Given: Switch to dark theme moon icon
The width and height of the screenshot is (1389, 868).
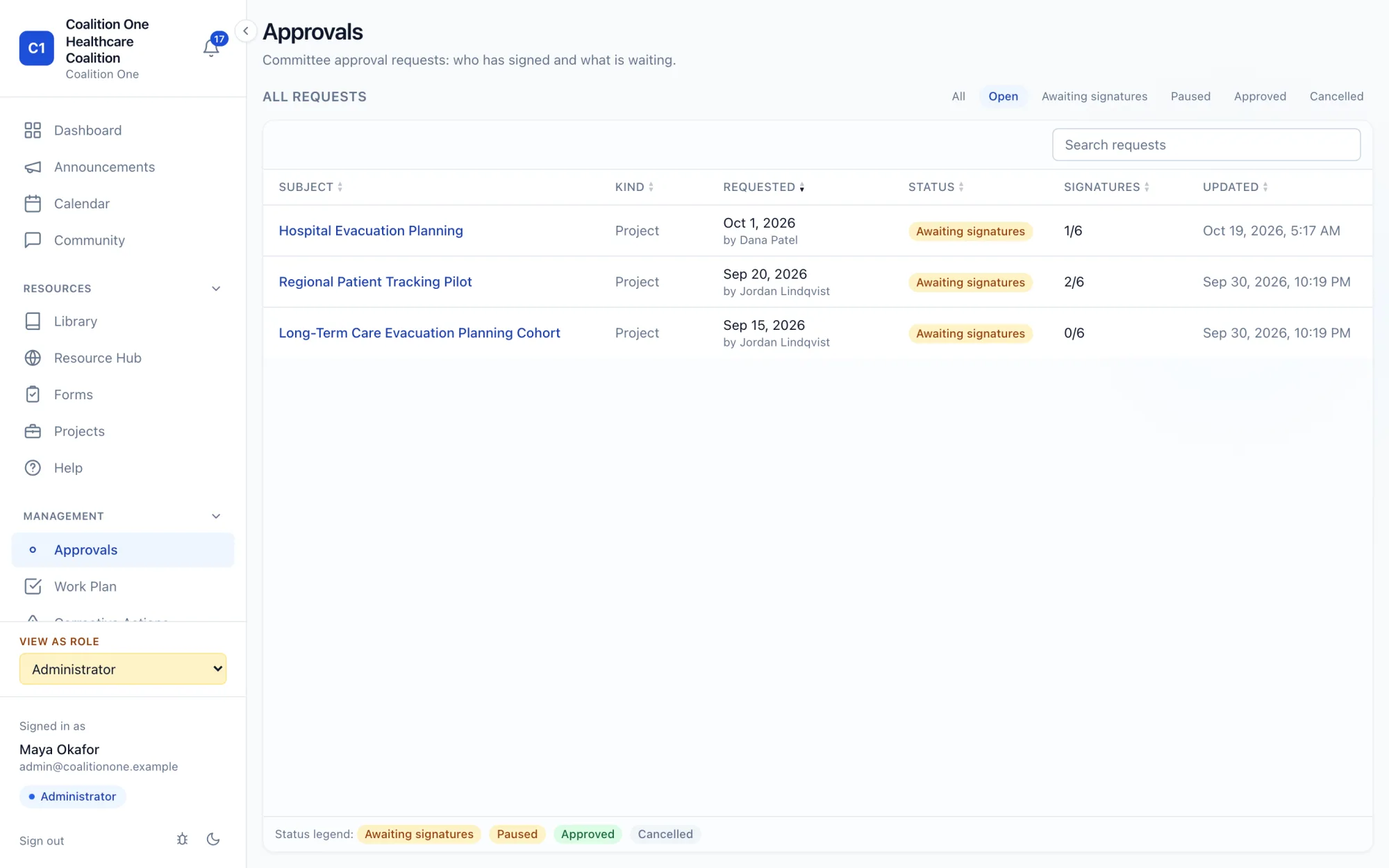Looking at the screenshot, I should (213, 839).
